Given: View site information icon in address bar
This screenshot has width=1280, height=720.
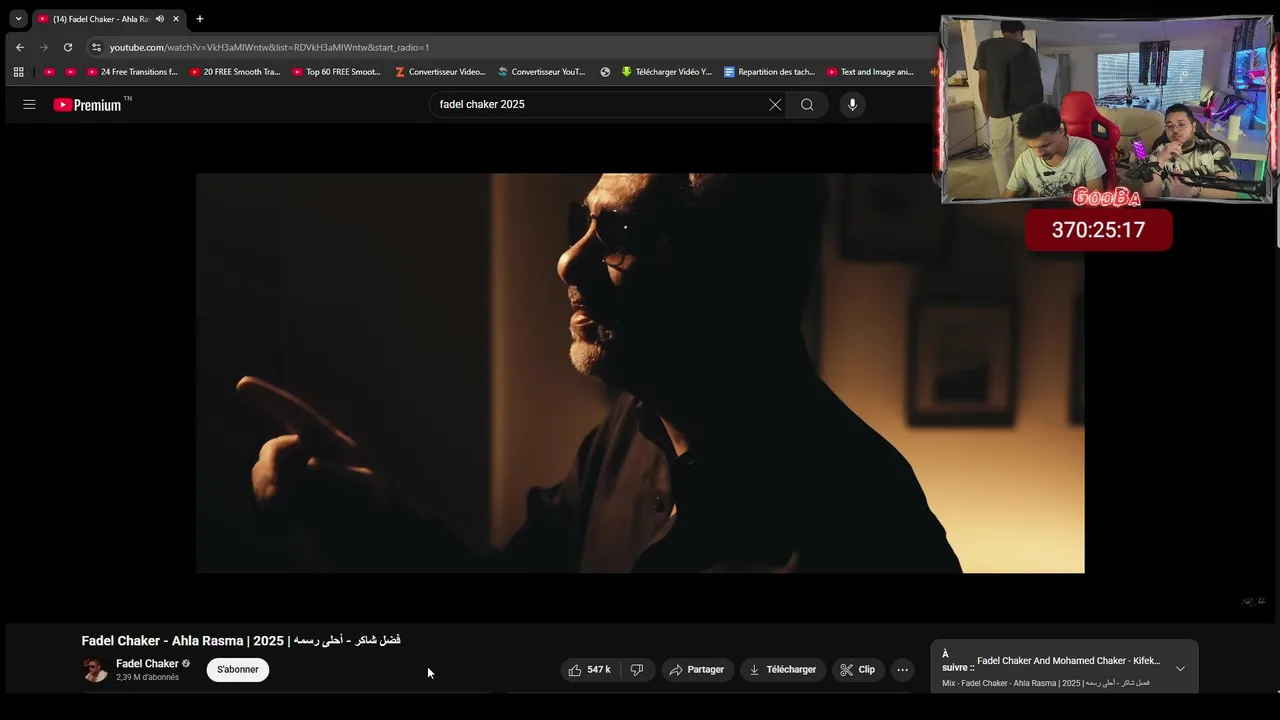Looking at the screenshot, I should point(96,47).
